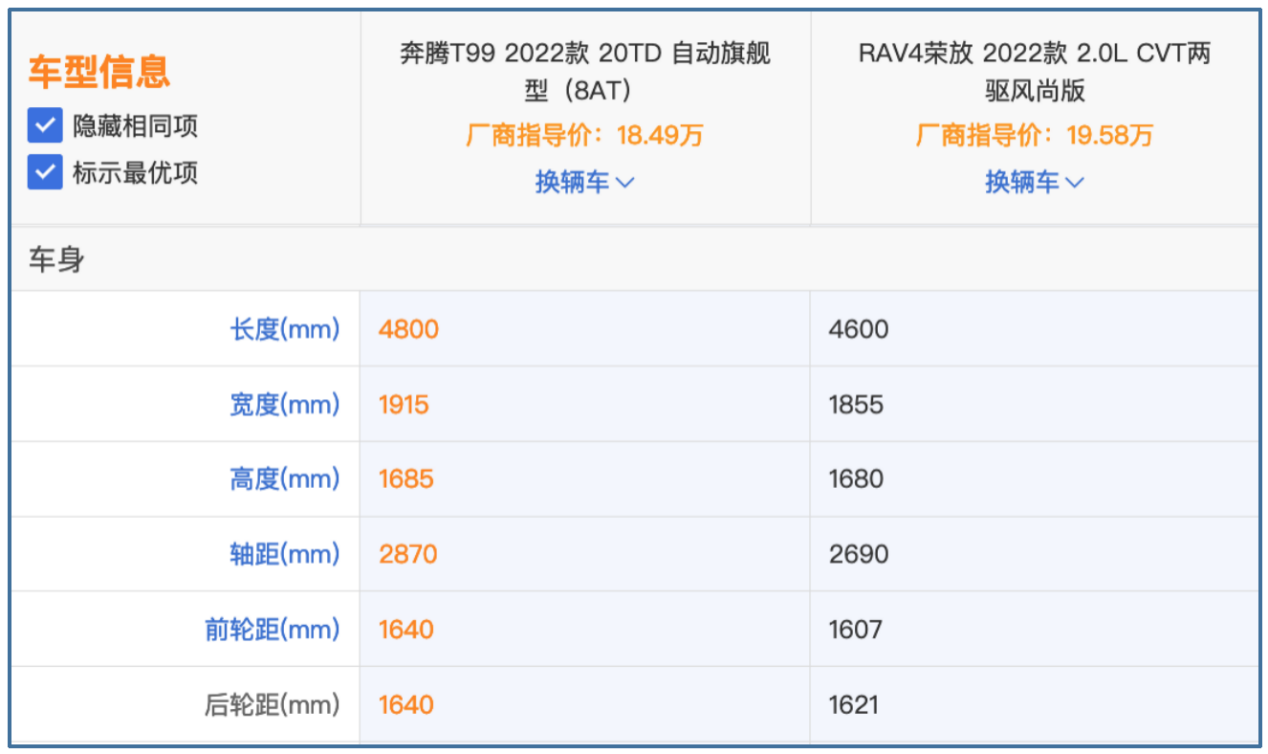Open 换辆车 dropdown under RAV4荣放

1035,182
